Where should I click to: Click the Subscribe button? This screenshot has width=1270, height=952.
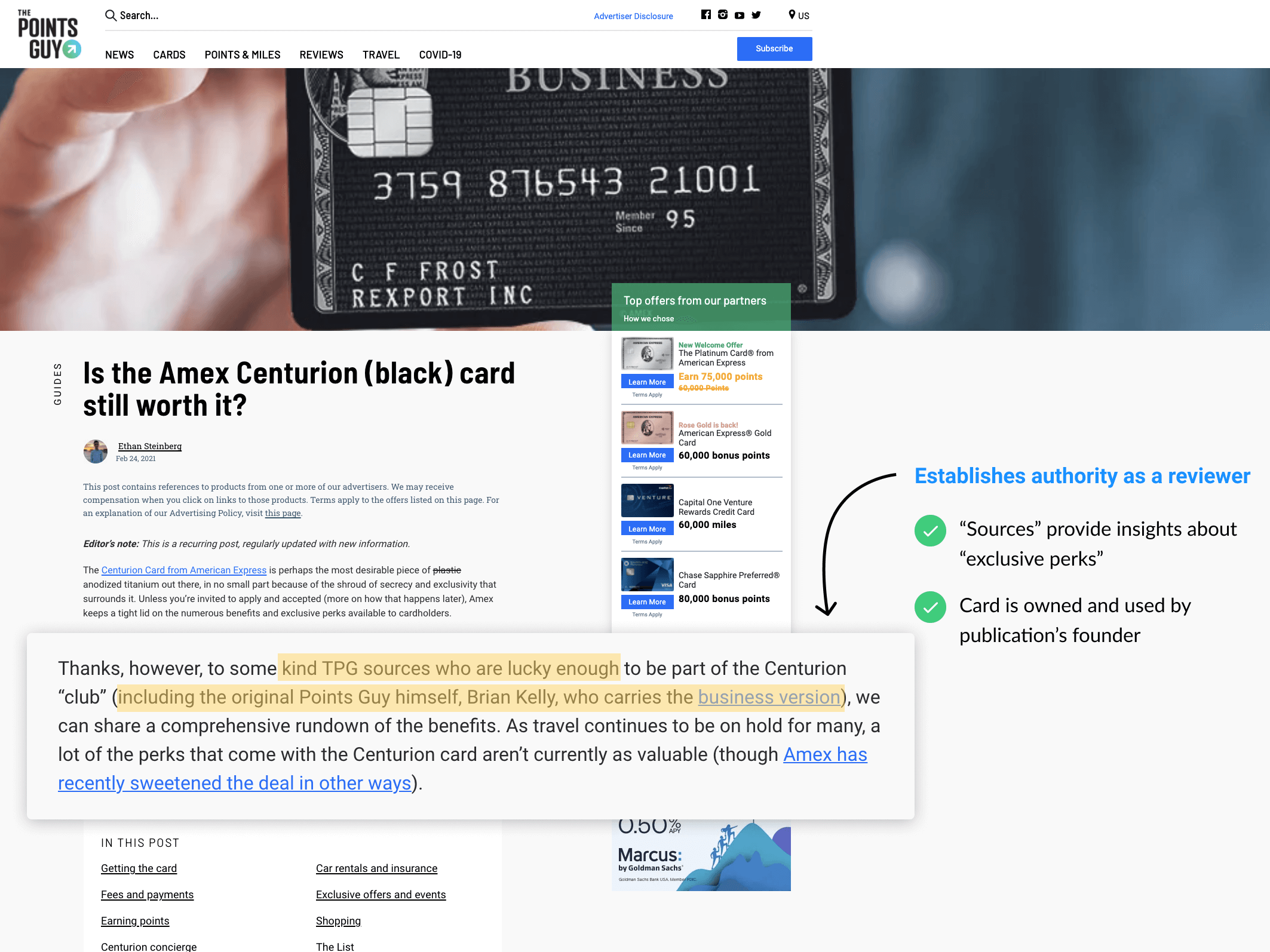point(776,49)
